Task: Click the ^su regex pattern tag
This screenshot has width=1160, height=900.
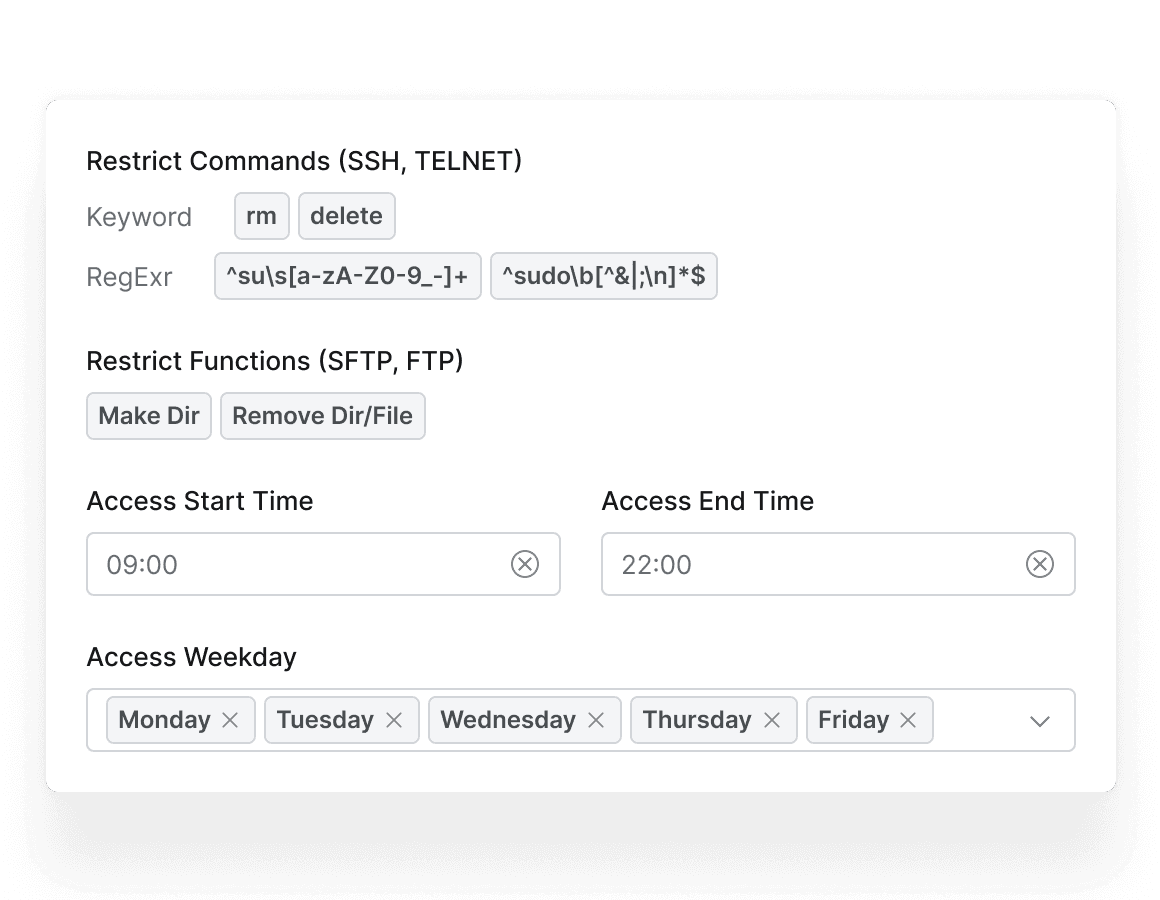Action: (348, 276)
